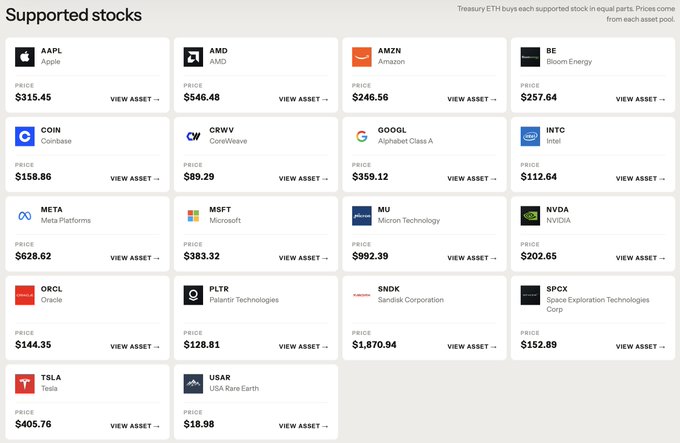Select the $144.35 Oracle price
Viewport: 680px width, 443px height.
(x=33, y=345)
